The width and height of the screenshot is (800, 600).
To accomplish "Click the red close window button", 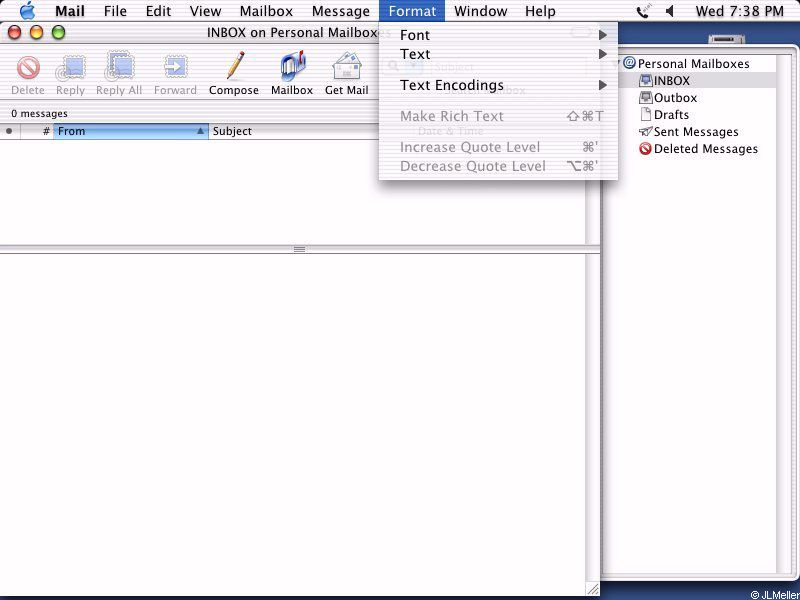I will 15,33.
